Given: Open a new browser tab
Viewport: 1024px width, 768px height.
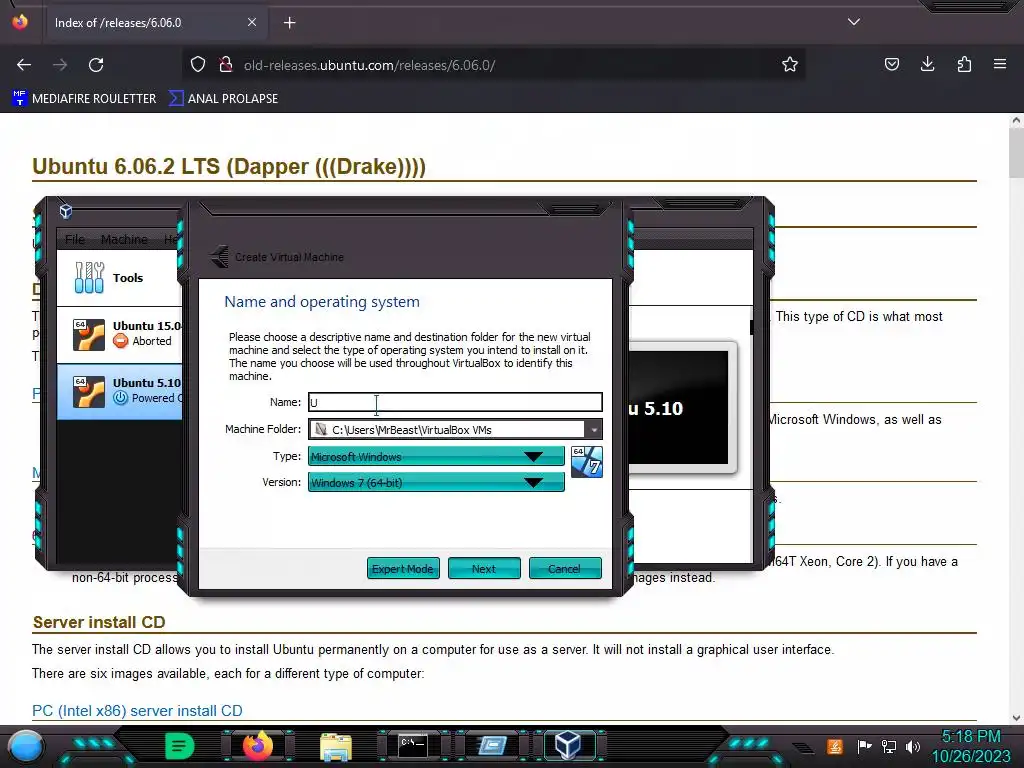Looking at the screenshot, I should click(x=289, y=23).
